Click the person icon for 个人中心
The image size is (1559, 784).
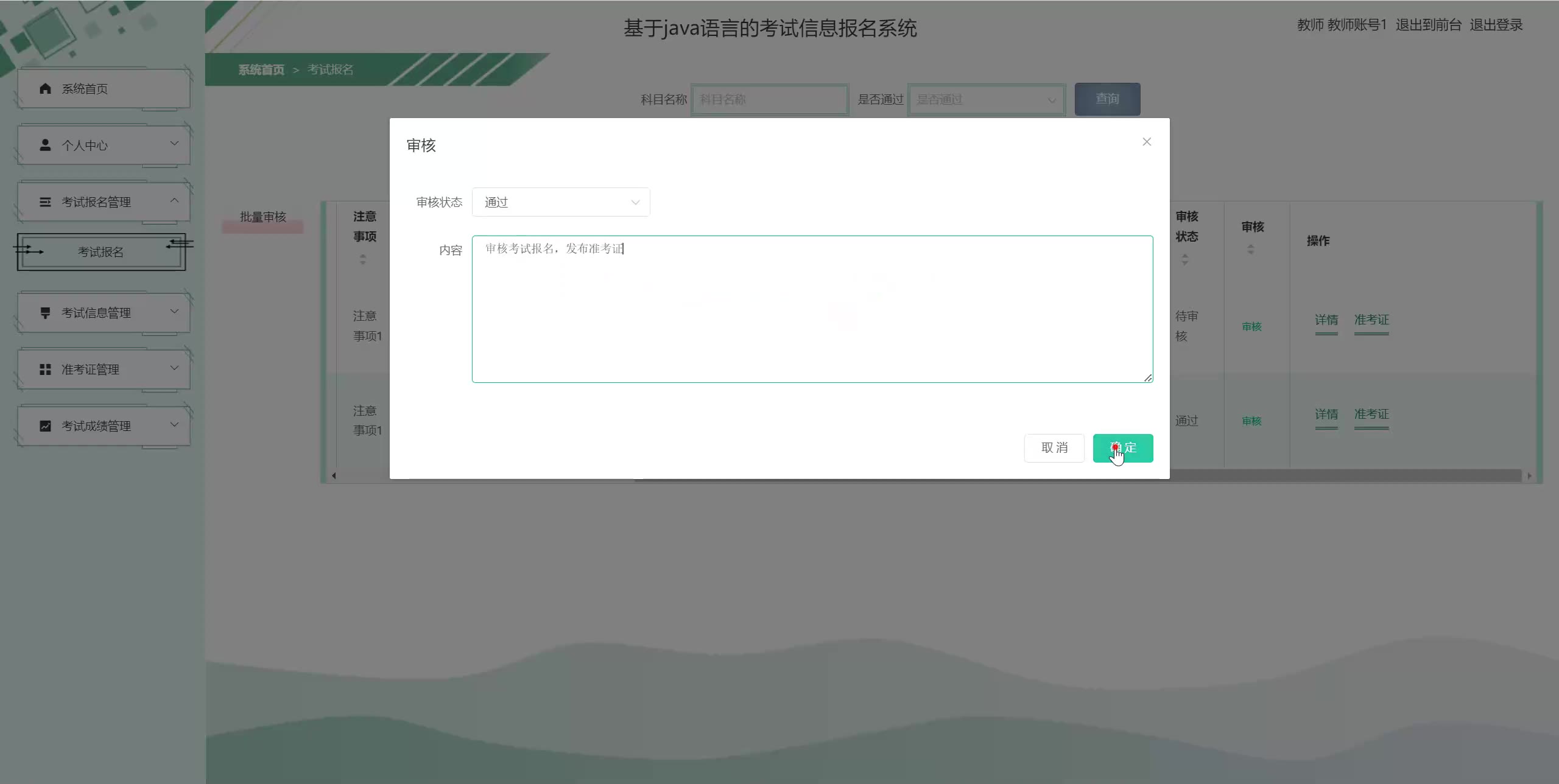coord(45,145)
